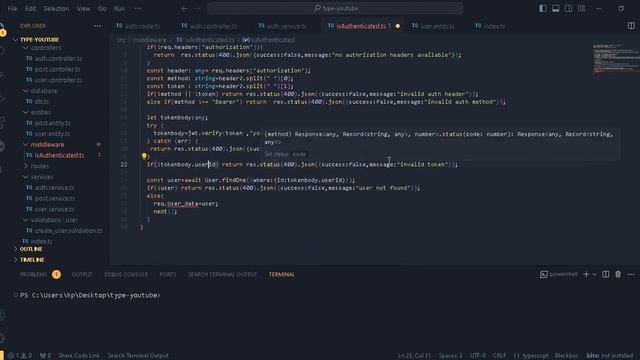Viewport: 640px width, 360px height.
Task: Go back with the title bar arrow
Action: (x=184, y=8)
